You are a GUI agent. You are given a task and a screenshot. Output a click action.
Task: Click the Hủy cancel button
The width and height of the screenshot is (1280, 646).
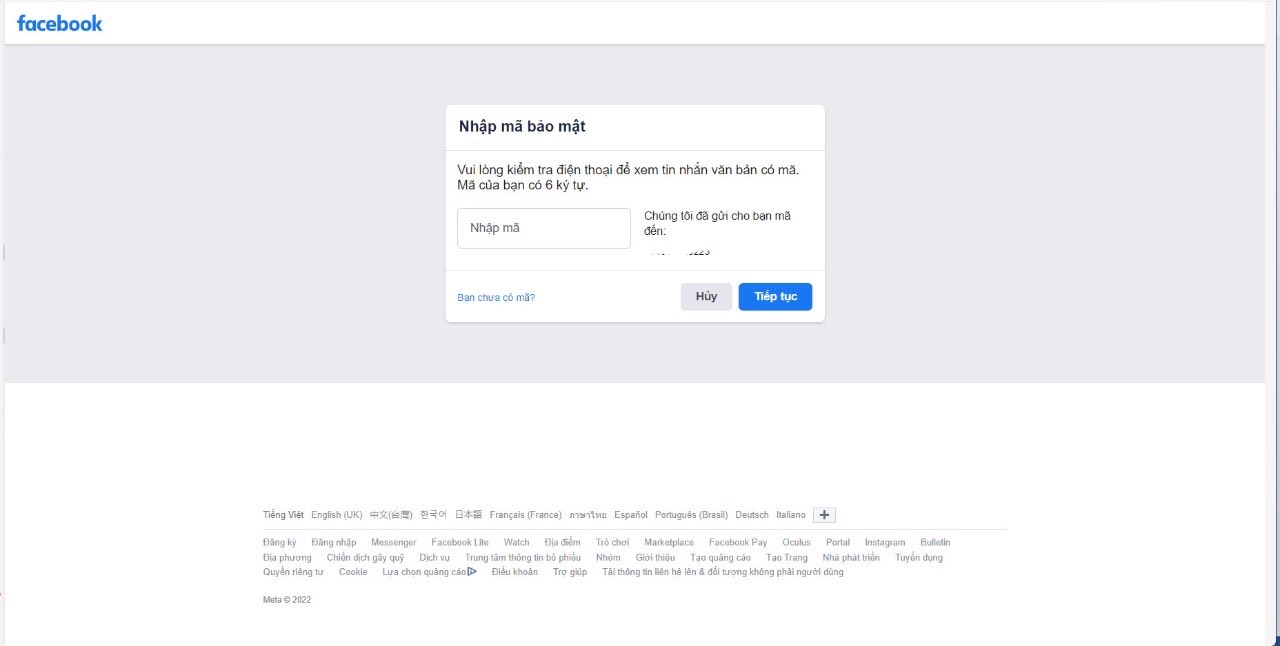[x=707, y=297]
